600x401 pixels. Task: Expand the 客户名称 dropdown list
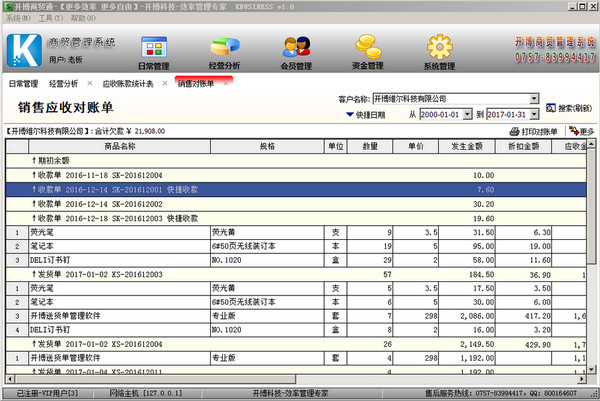534,99
